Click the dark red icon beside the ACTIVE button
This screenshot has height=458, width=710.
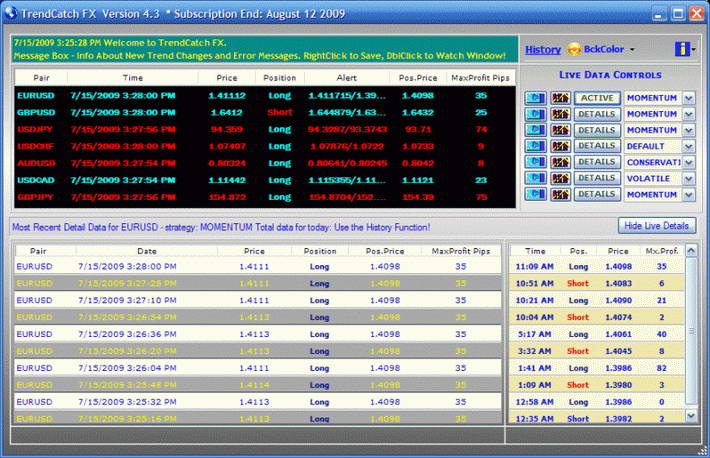[560, 98]
